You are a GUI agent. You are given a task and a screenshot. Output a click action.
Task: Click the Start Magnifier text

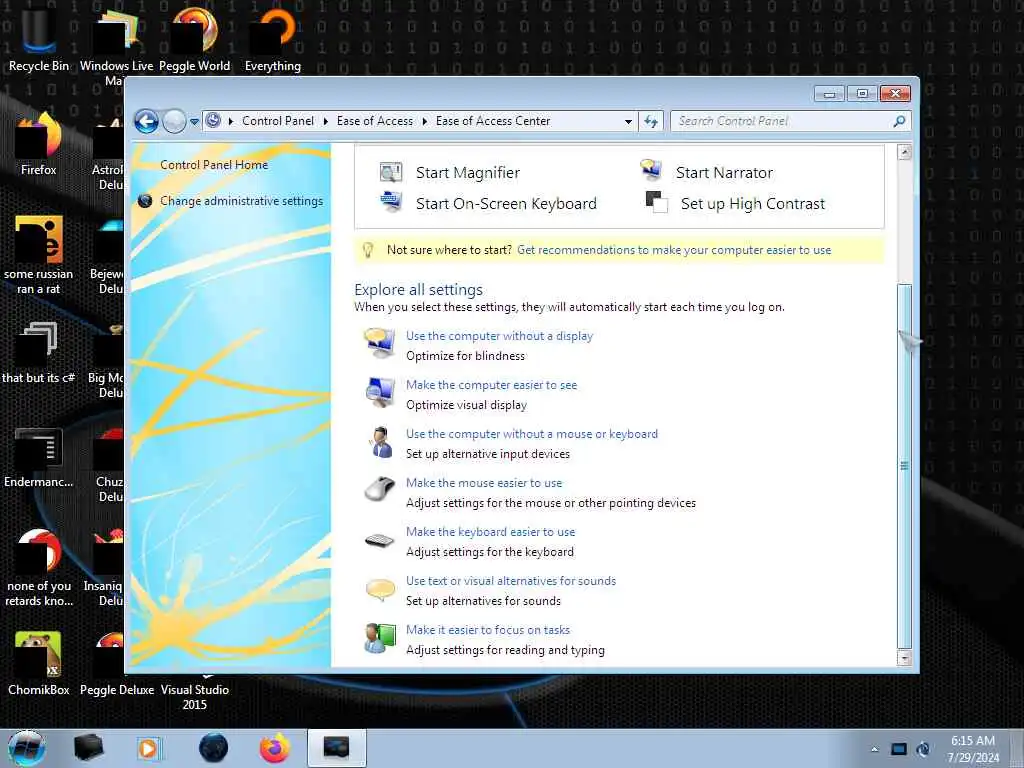coord(468,173)
